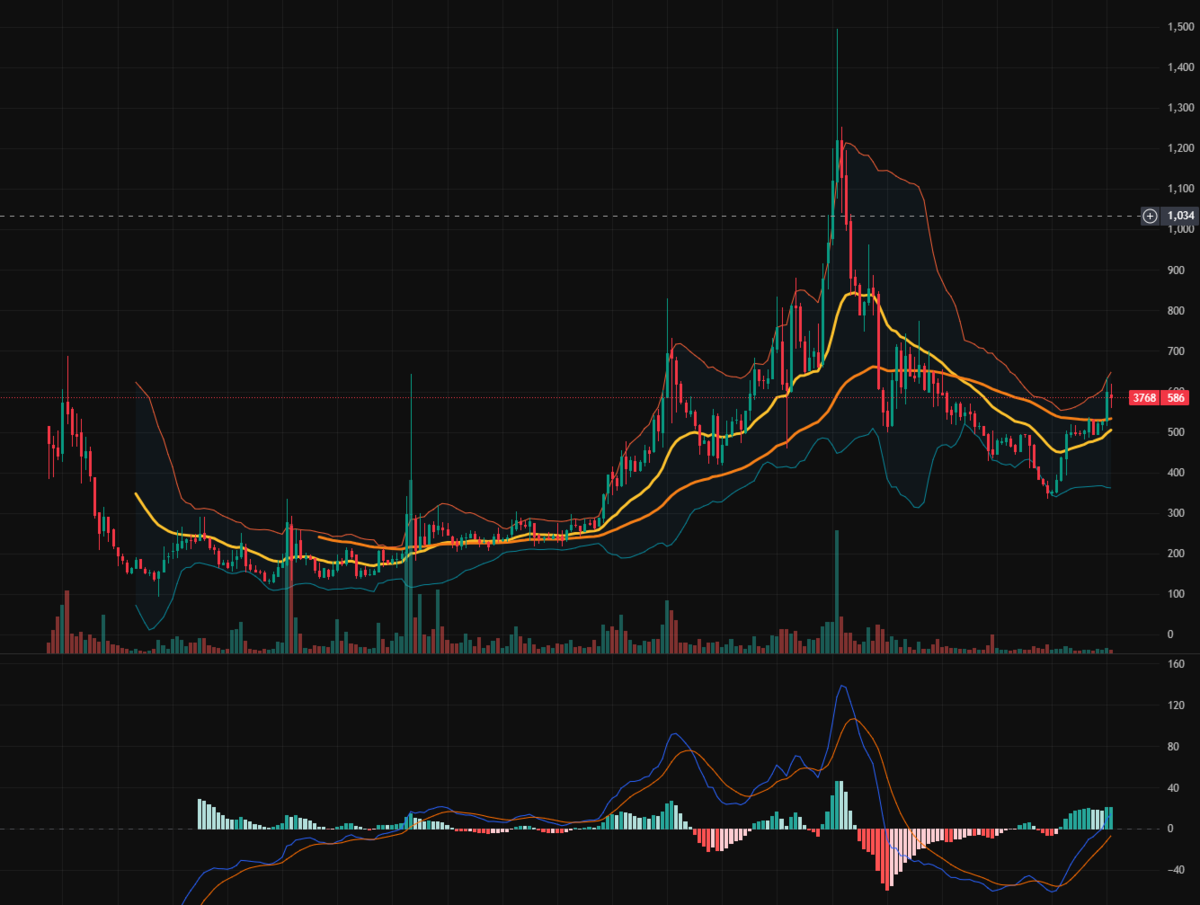Click the red 3768 countdown label

pos(1144,398)
